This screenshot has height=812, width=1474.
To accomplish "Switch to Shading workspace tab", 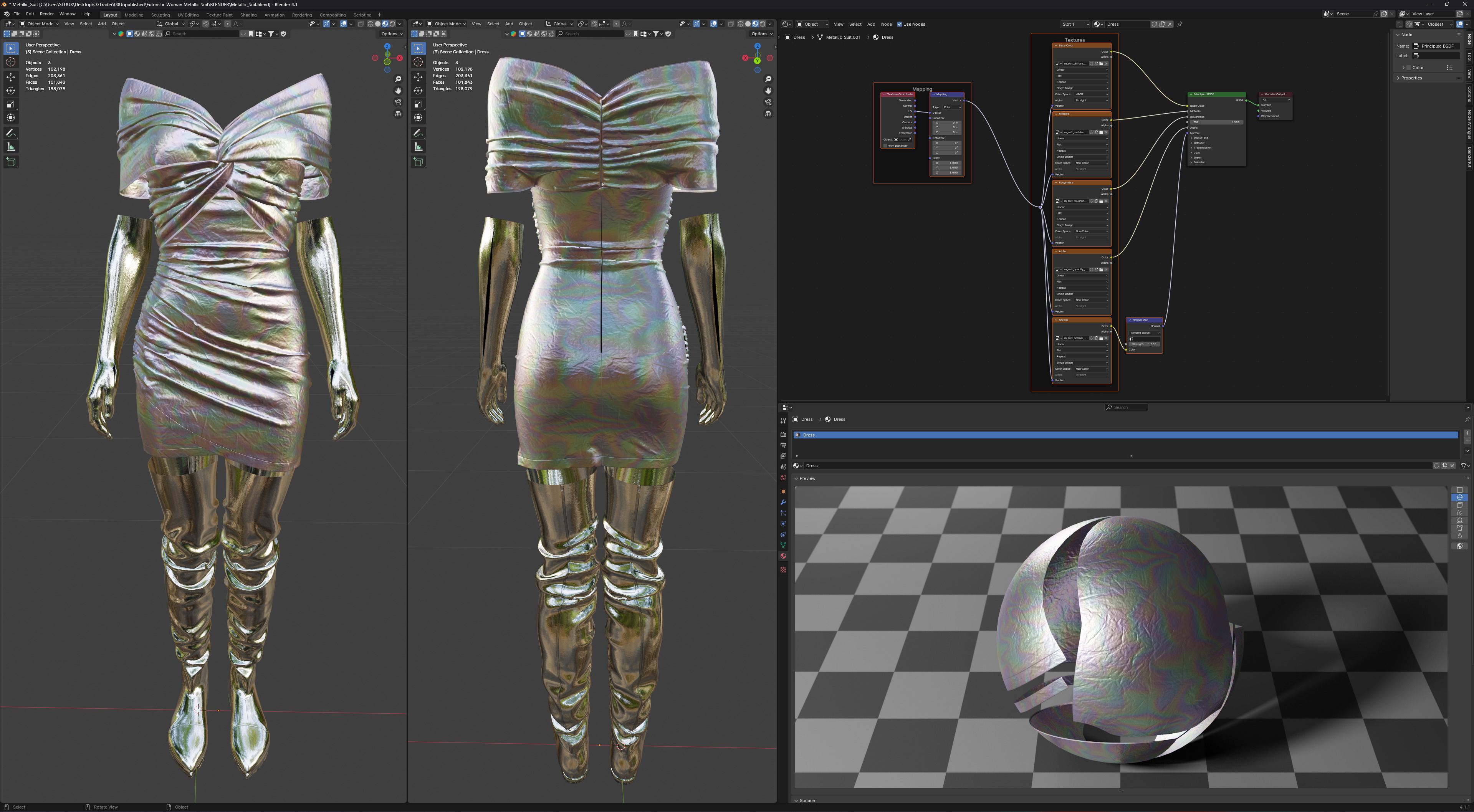I will coord(248,15).
